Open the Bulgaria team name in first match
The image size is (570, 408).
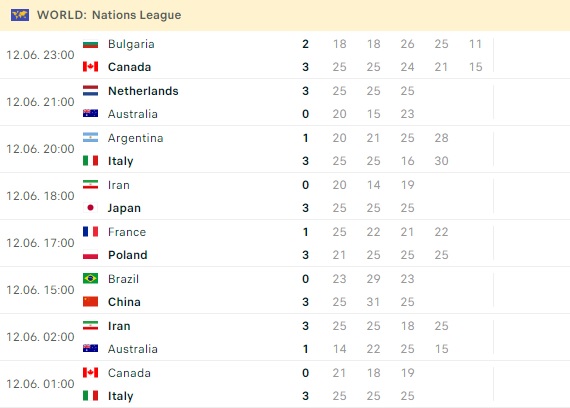pos(131,44)
